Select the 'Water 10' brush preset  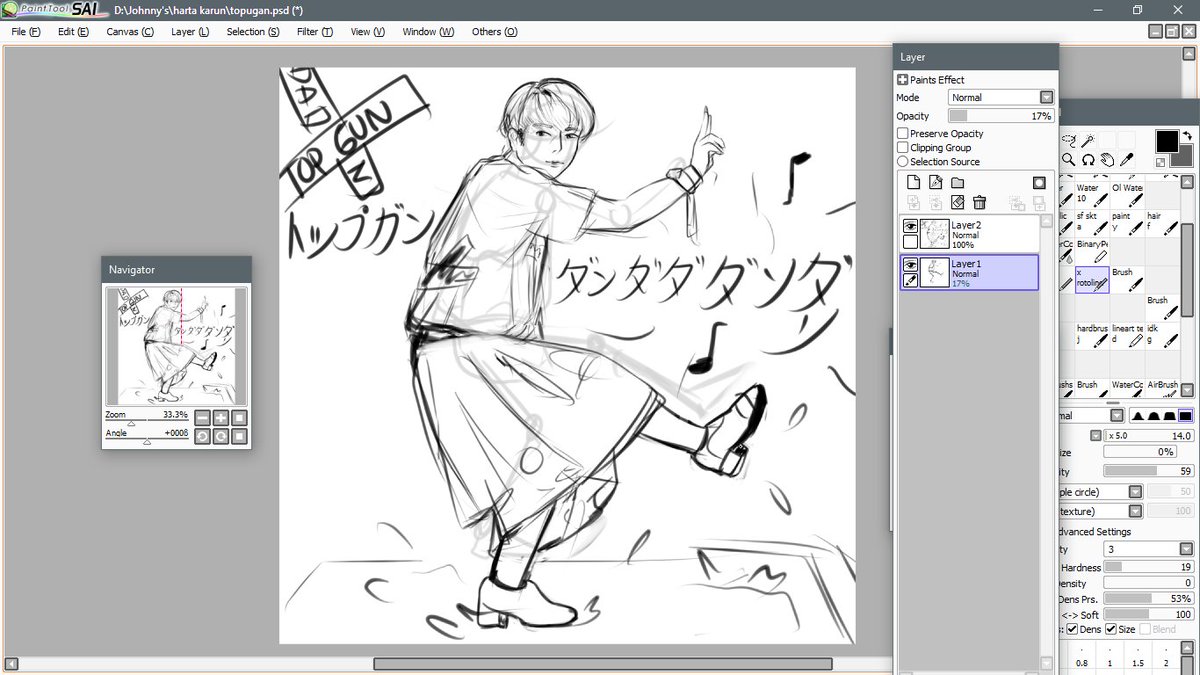pyautogui.click(x=1091, y=194)
